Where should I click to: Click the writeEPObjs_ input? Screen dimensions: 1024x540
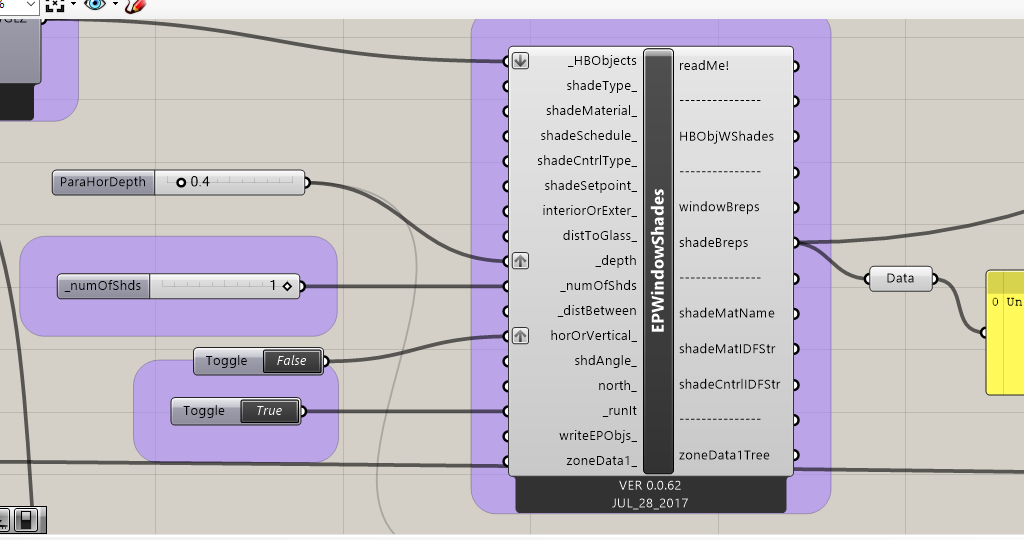(598, 436)
